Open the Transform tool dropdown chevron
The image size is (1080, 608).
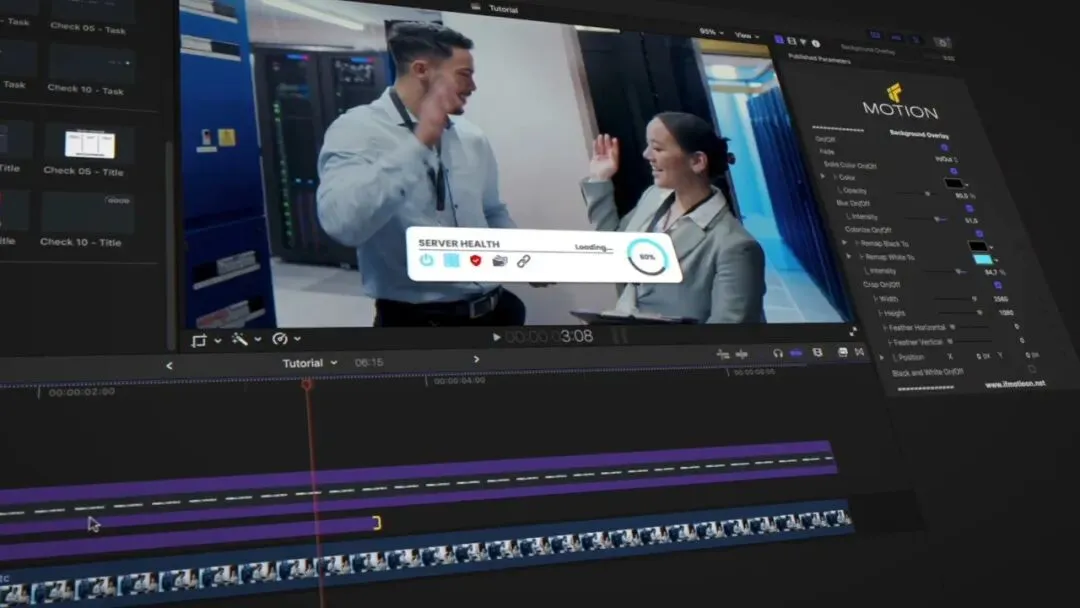pos(218,341)
